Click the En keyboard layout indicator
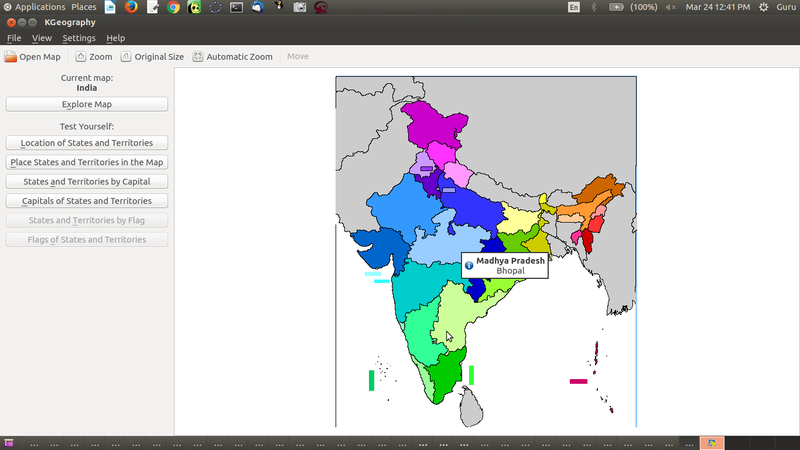Screen dimensions: 800x450 pos(574,7)
